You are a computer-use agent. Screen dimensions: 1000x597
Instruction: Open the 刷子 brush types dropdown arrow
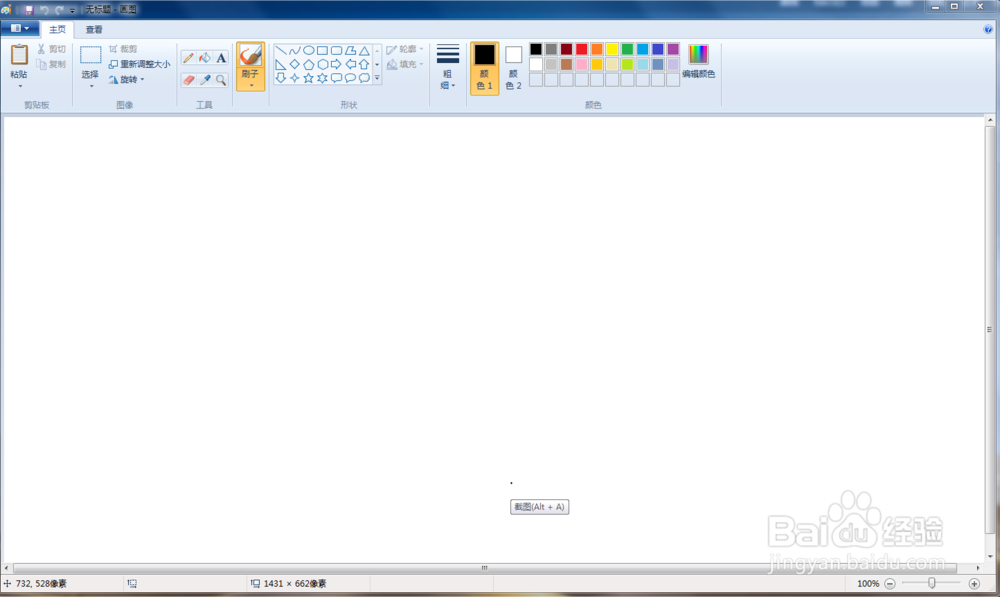pos(251,86)
